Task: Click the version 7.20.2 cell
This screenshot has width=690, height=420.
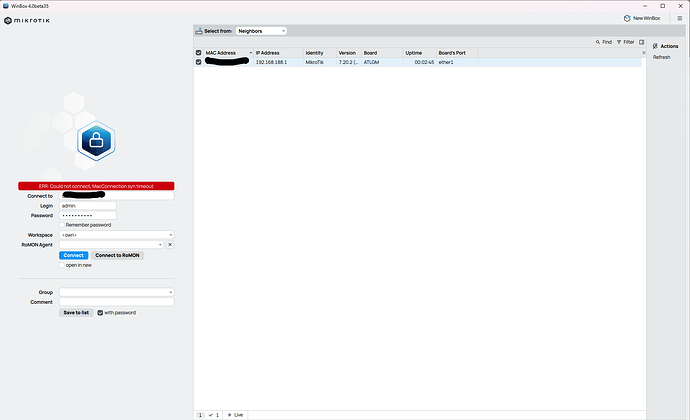Action: 348,62
